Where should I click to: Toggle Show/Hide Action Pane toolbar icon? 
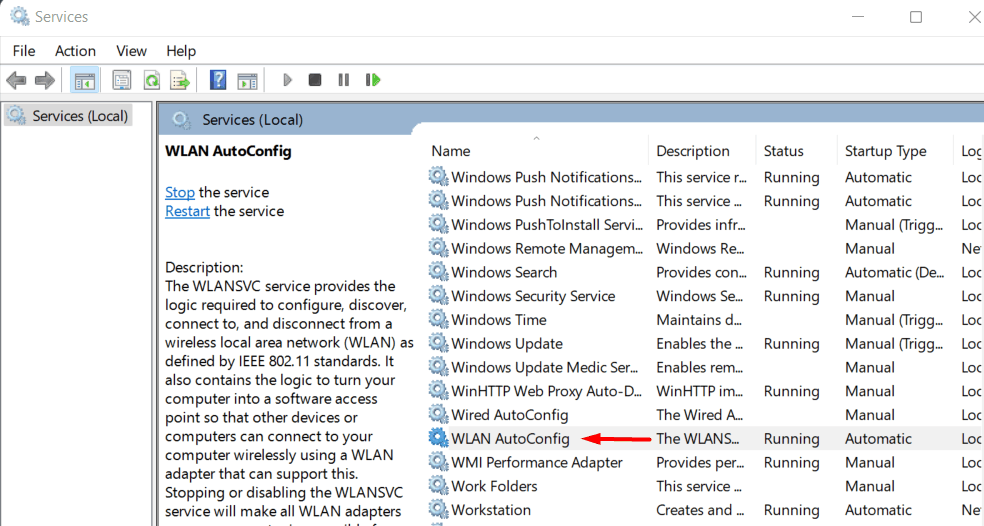pyautogui.click(x=247, y=80)
